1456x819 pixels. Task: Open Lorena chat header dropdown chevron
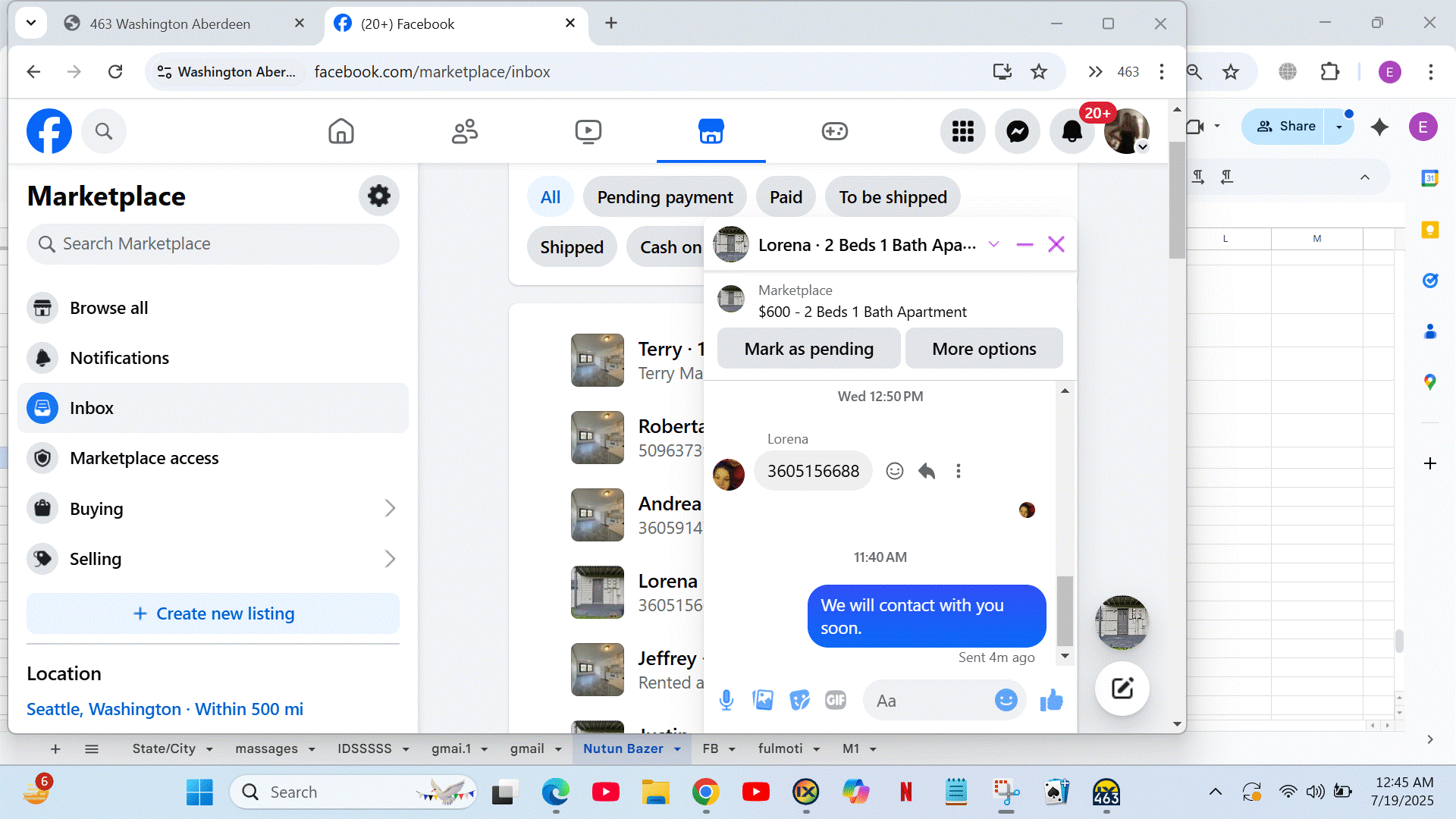click(x=993, y=244)
